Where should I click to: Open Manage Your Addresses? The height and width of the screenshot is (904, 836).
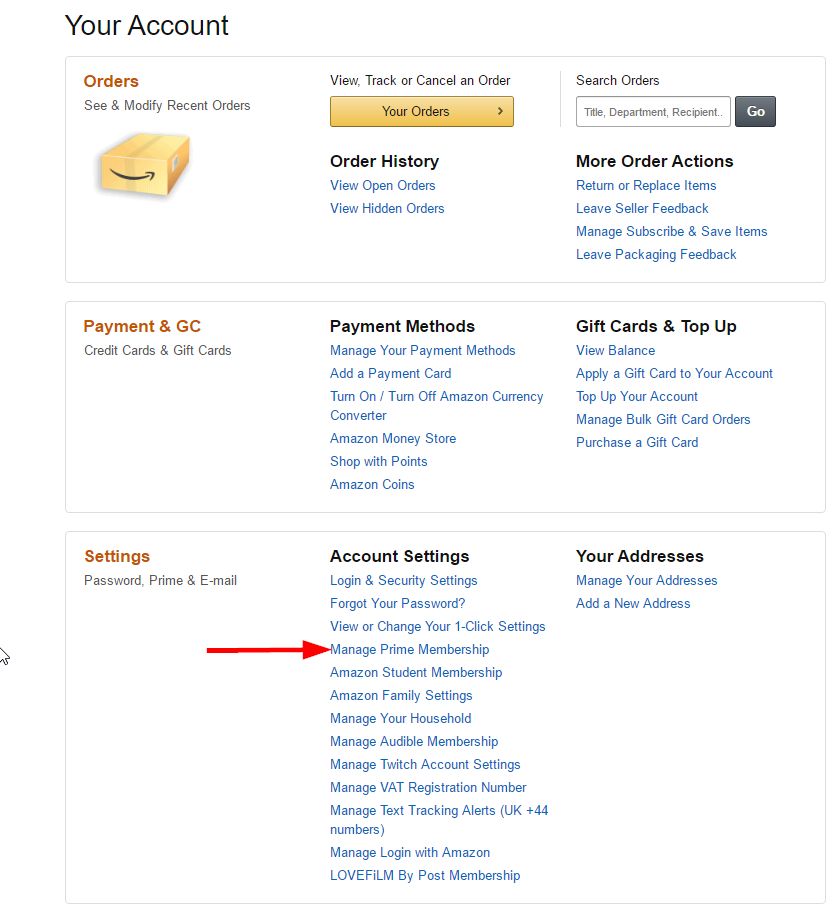[646, 580]
